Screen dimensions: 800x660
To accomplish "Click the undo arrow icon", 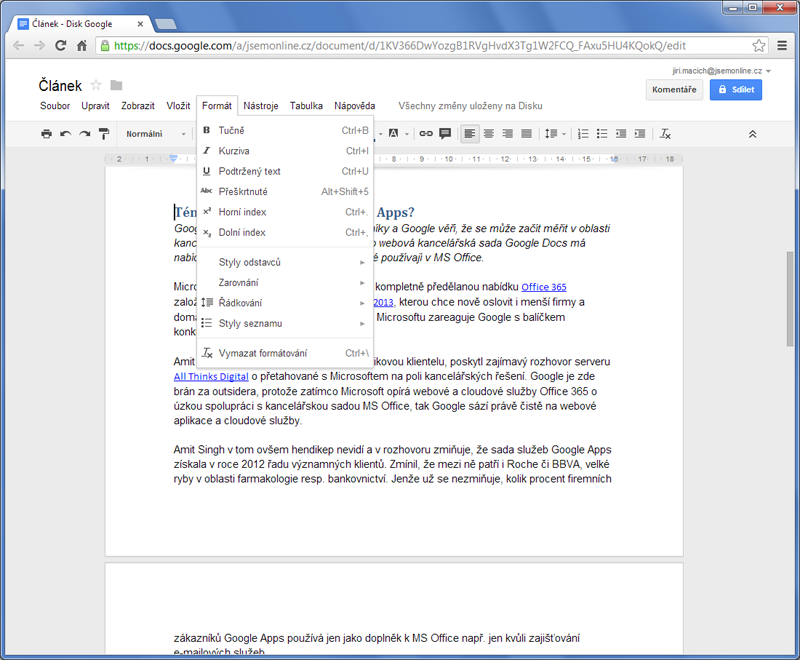I will [65, 134].
